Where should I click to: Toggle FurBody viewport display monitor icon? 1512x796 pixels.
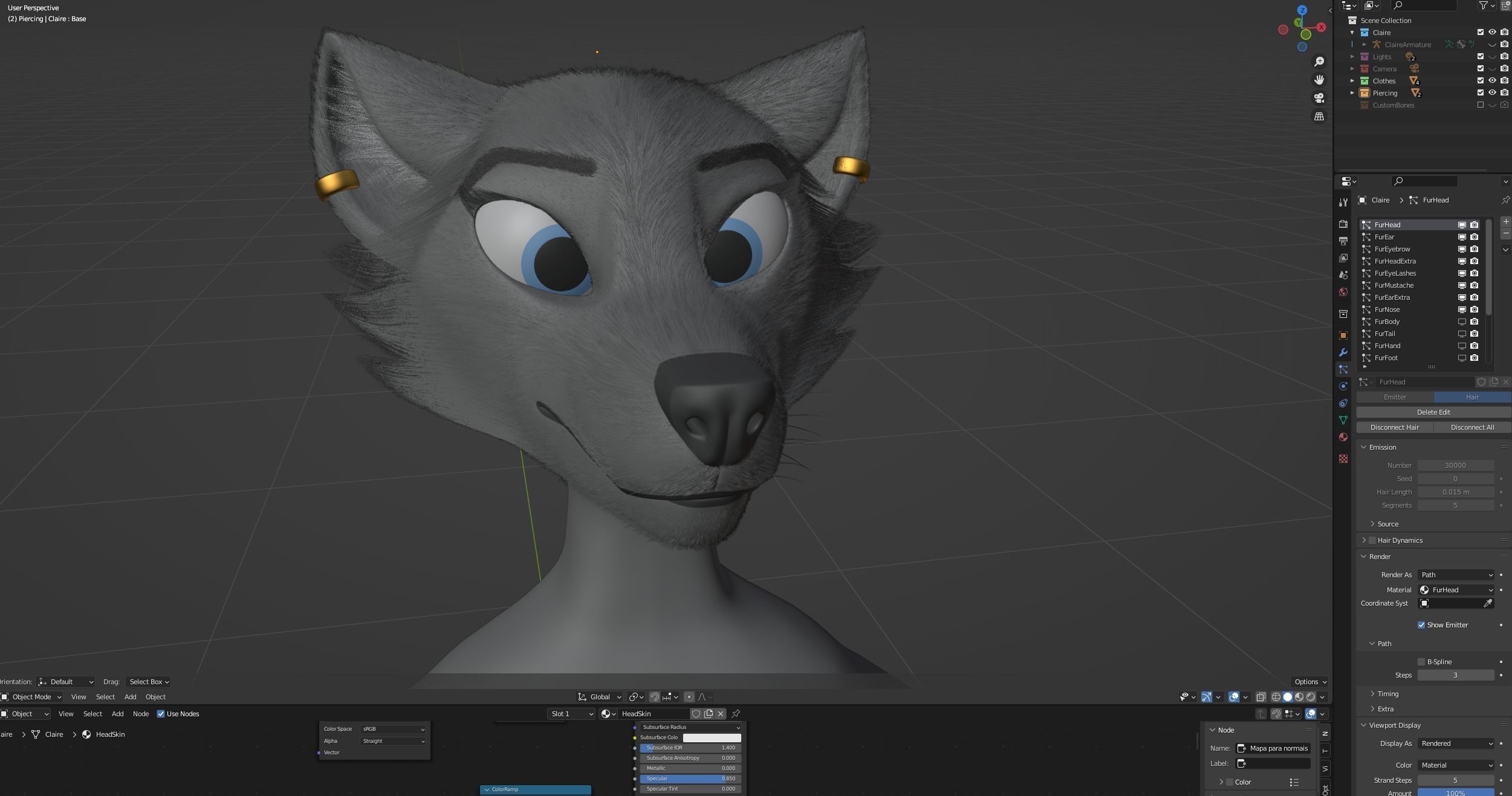tap(1462, 322)
